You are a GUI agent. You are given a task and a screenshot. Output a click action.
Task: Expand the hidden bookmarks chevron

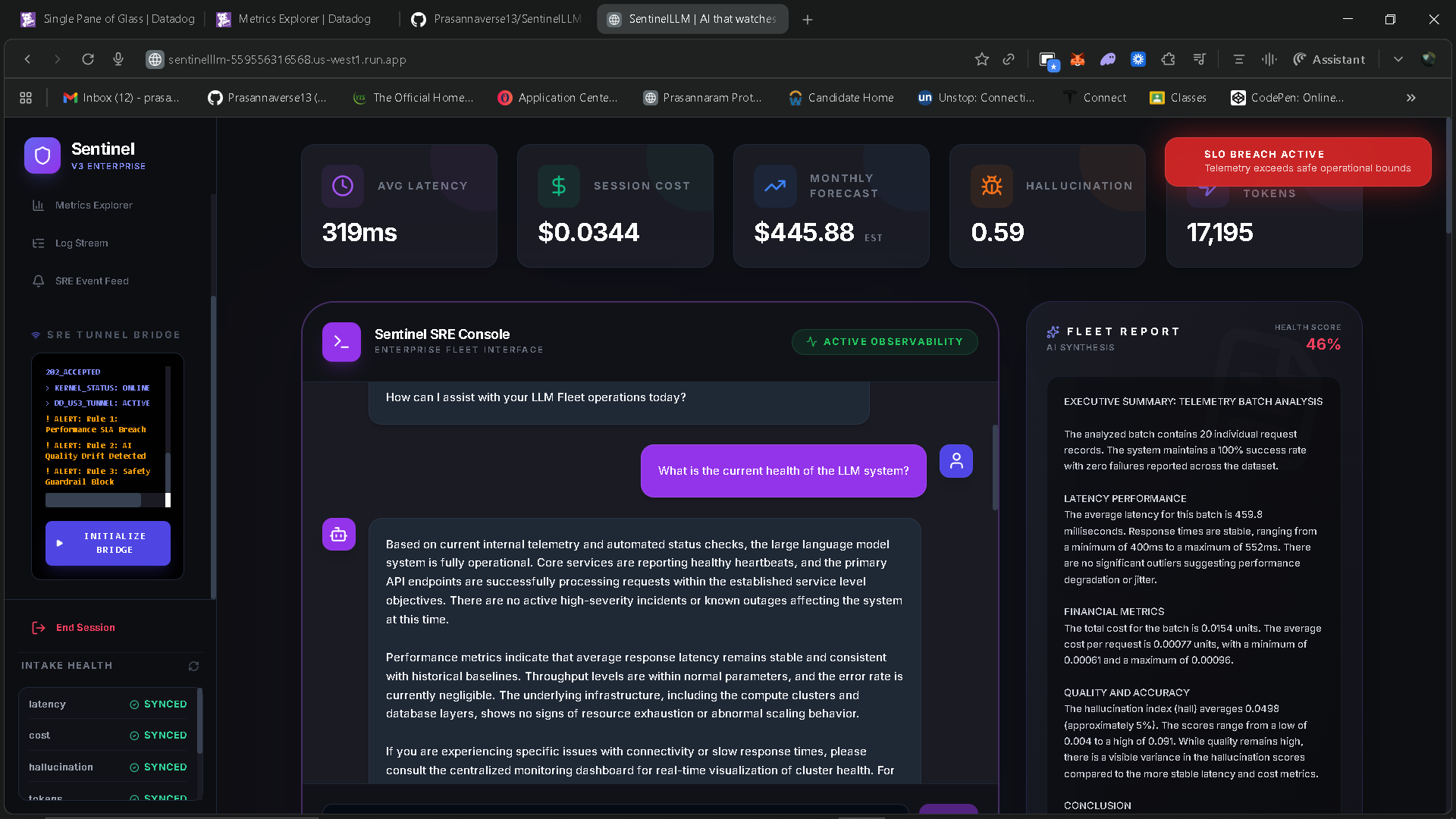[x=1410, y=98]
